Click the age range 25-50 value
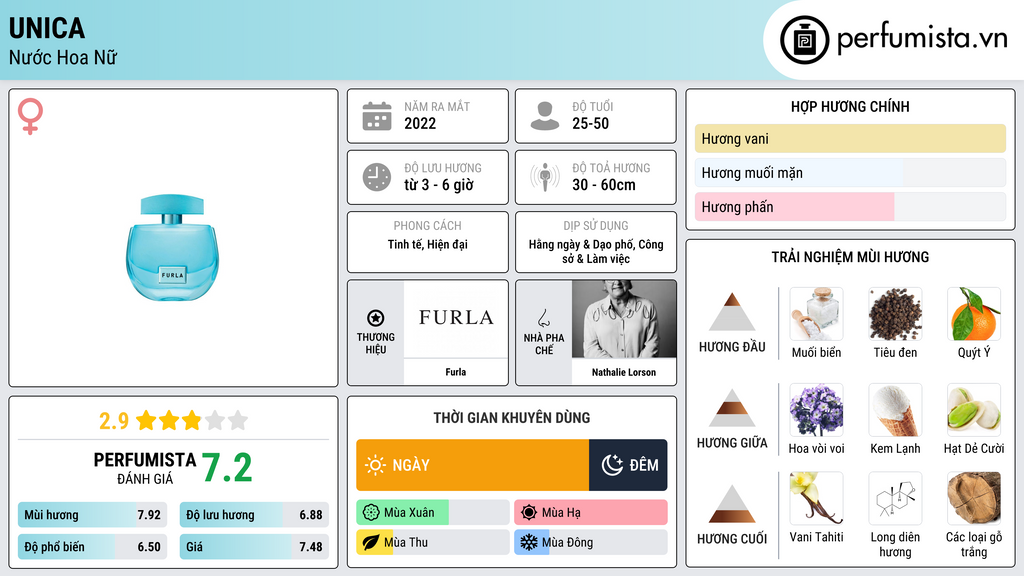Image resolution: width=1024 pixels, height=576 pixels. [x=590, y=124]
